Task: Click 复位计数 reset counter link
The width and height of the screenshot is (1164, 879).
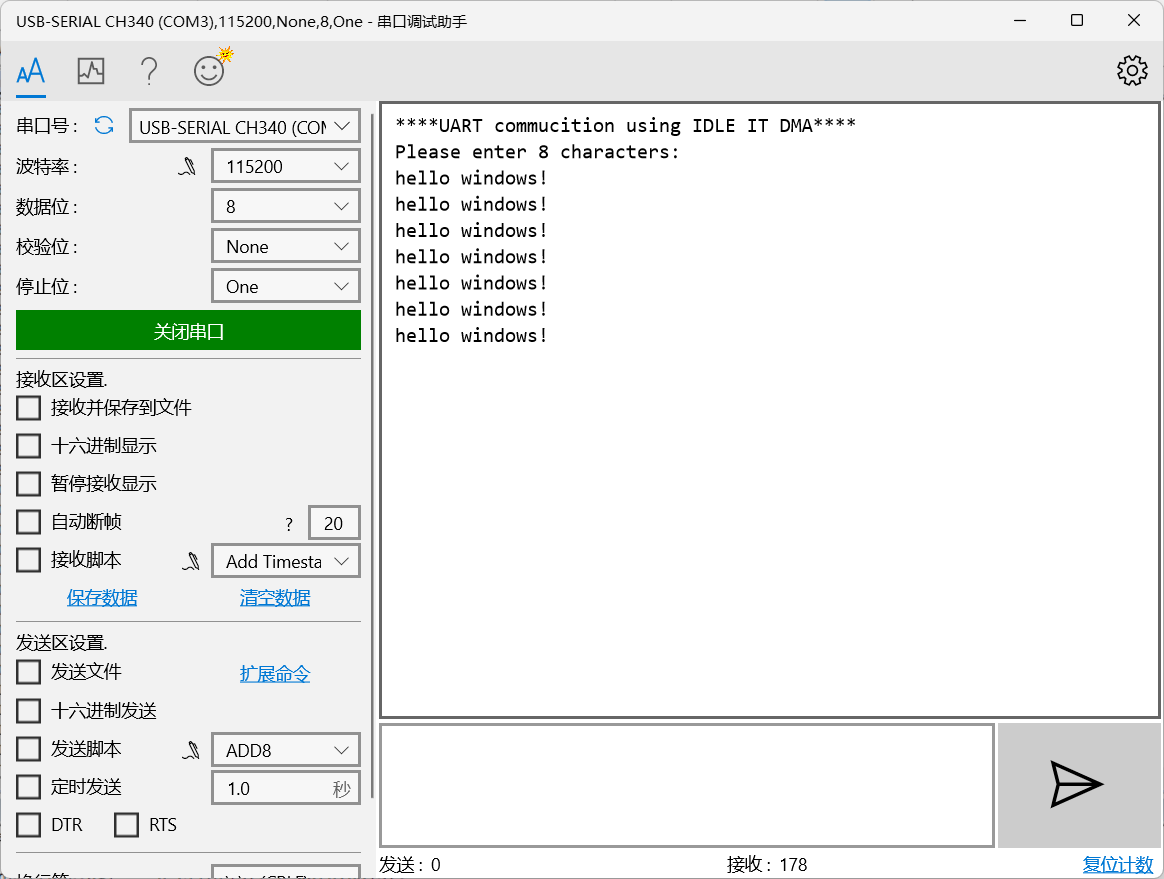Action: 1118,865
